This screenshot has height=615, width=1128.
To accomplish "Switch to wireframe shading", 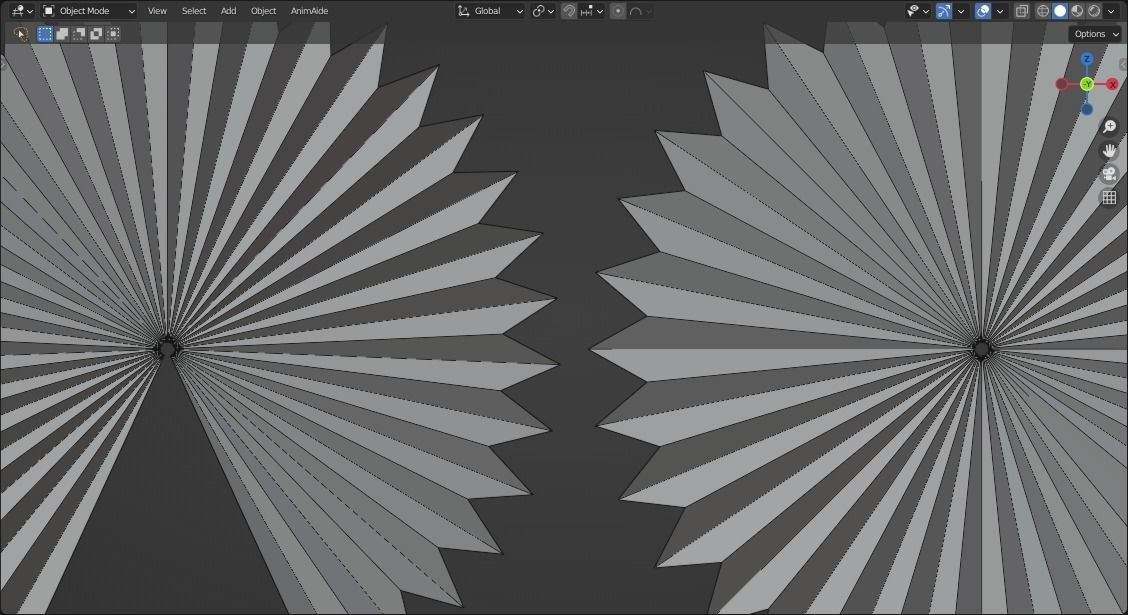I will click(x=1043, y=11).
